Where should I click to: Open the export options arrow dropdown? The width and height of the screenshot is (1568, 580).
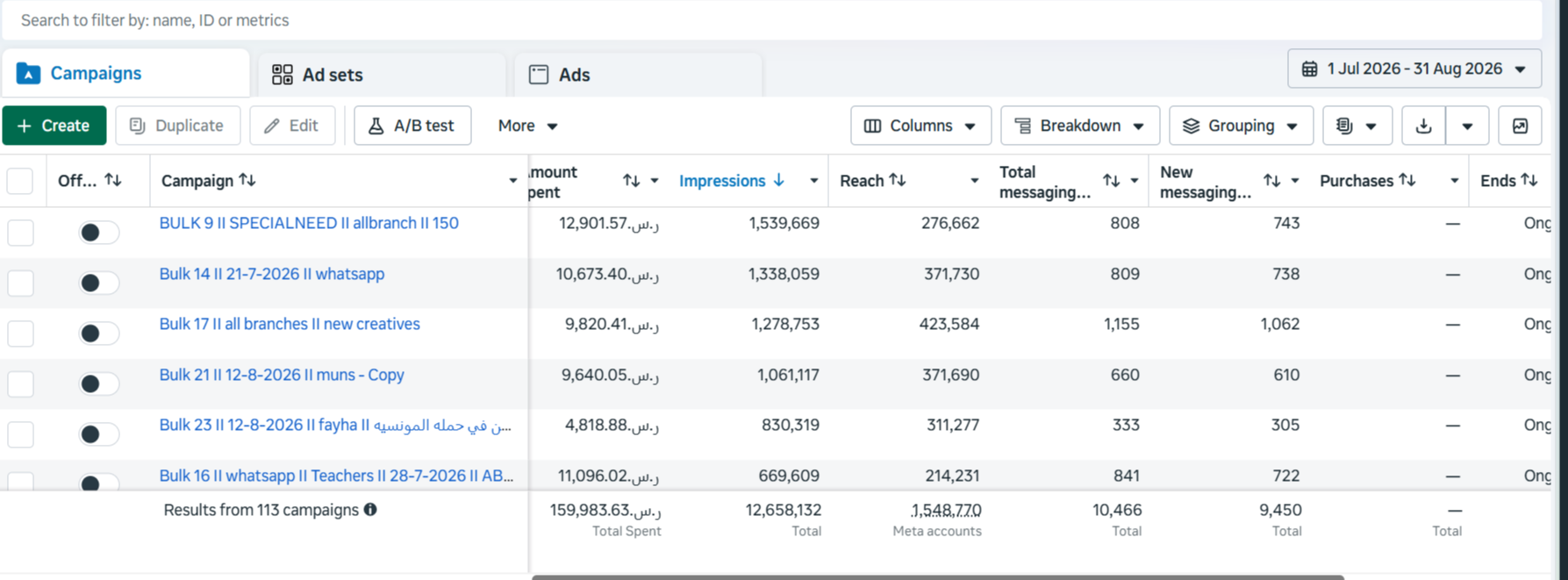coord(1467,125)
